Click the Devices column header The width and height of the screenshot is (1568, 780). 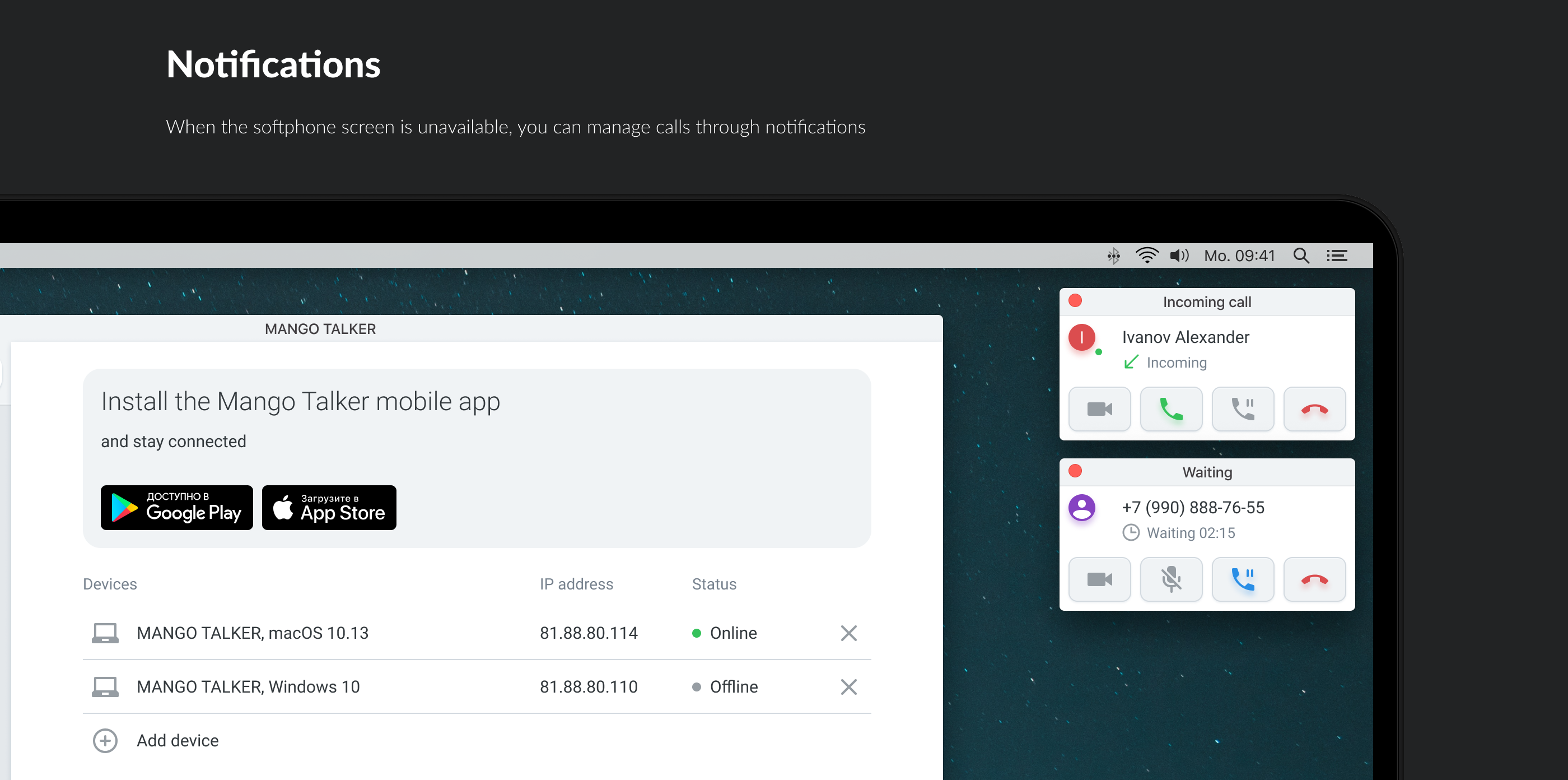coord(110,584)
